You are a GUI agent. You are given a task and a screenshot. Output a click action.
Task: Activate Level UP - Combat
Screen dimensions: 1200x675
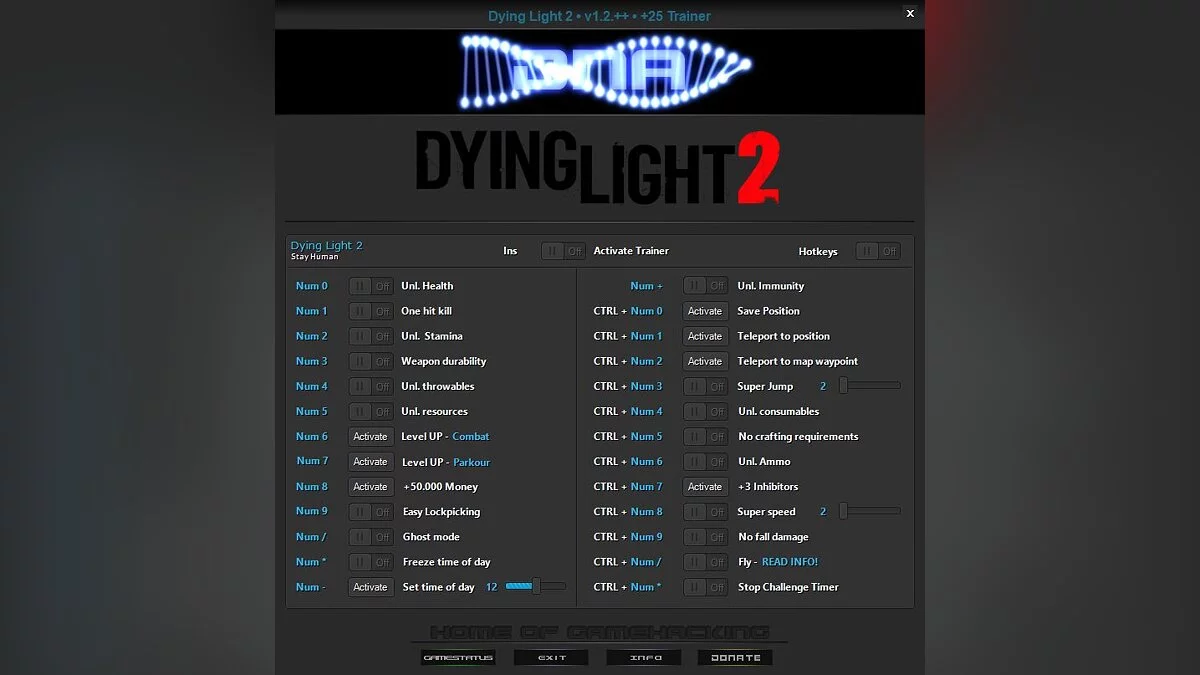click(370, 436)
